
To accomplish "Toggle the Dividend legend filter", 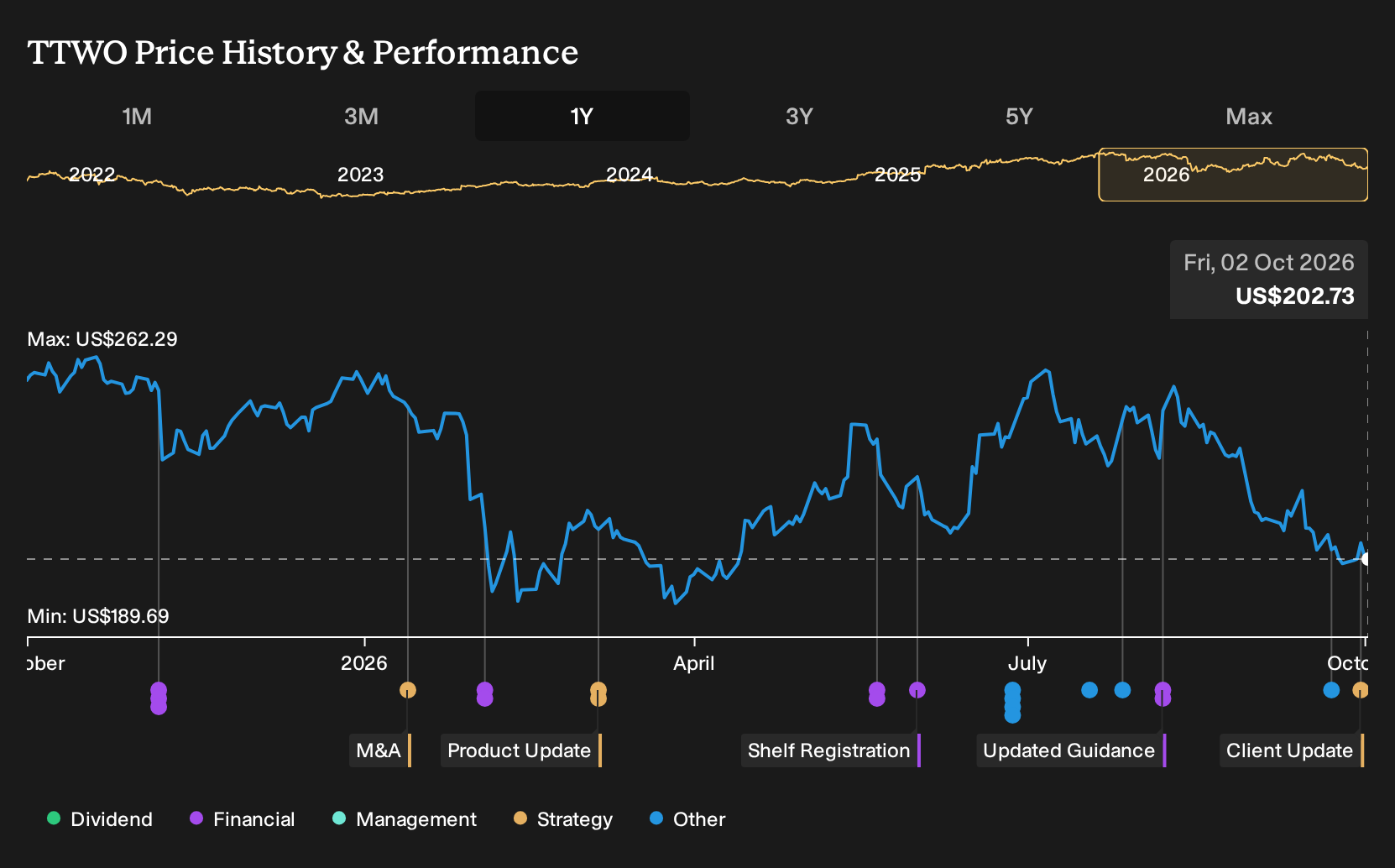I will coord(100,819).
